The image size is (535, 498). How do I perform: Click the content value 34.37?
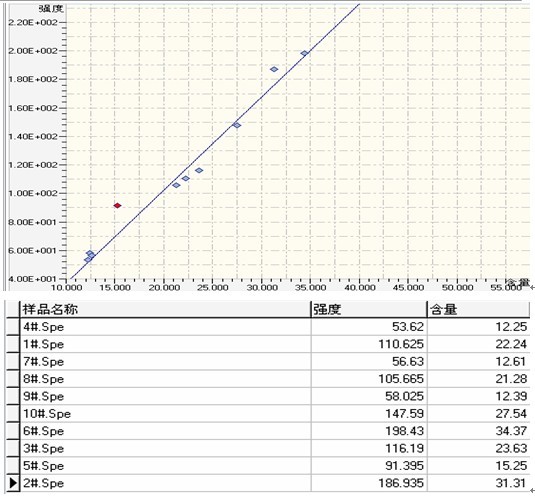click(511, 431)
